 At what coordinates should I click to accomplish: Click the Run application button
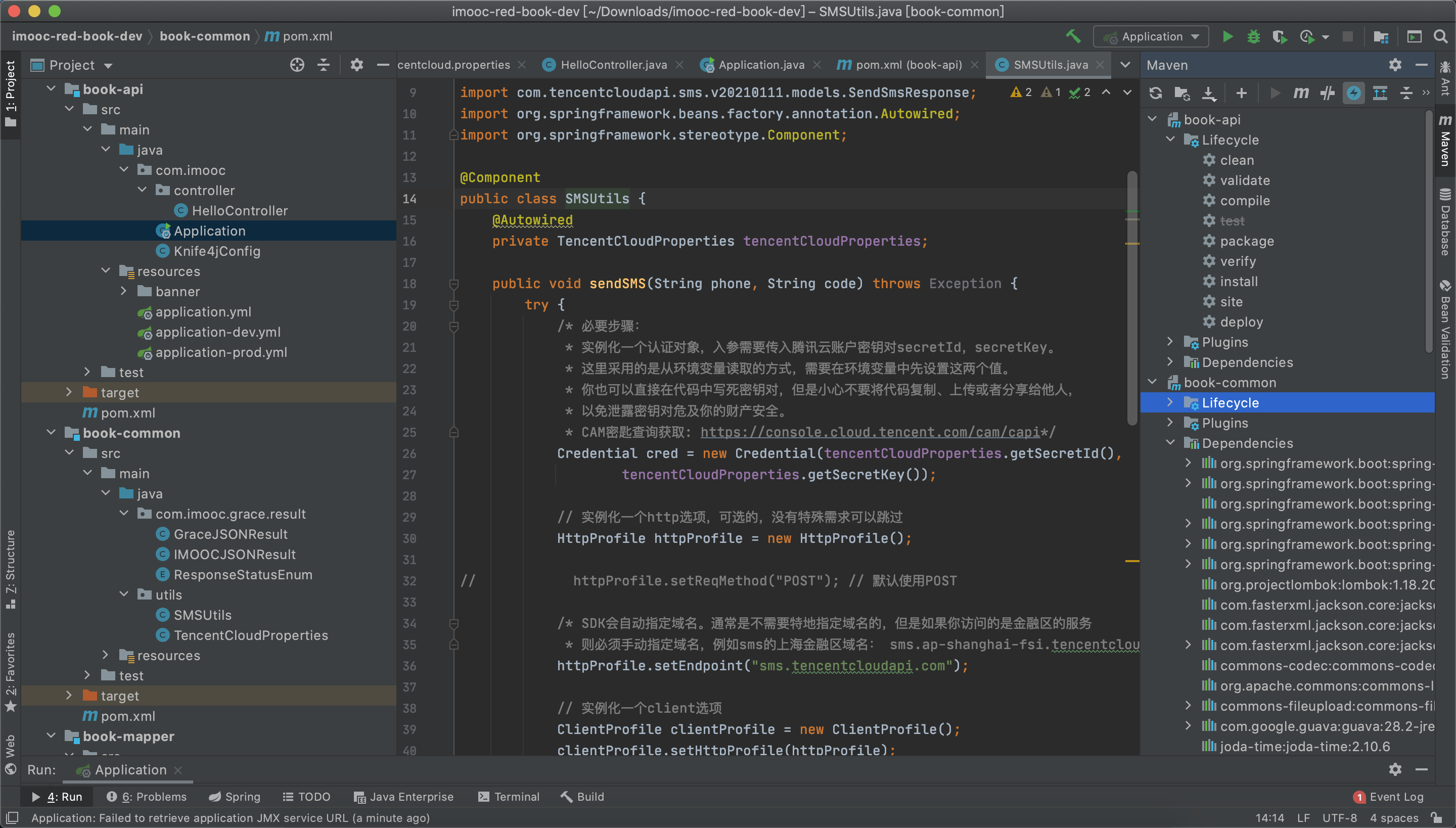click(x=1227, y=36)
